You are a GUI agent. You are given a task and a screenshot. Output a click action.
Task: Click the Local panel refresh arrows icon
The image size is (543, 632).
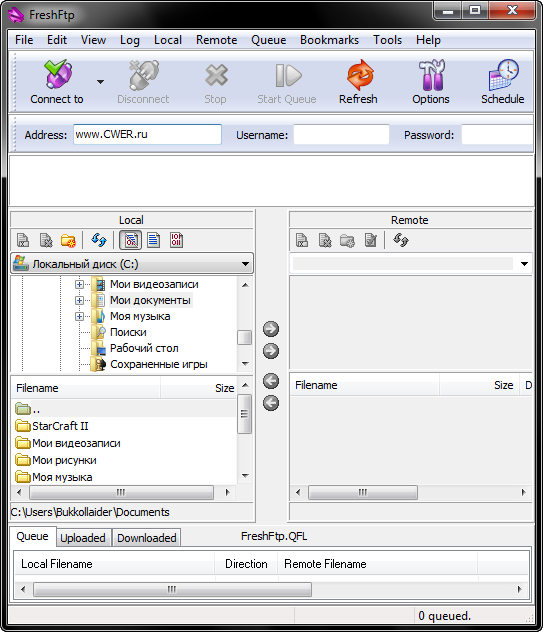pyautogui.click(x=99, y=240)
